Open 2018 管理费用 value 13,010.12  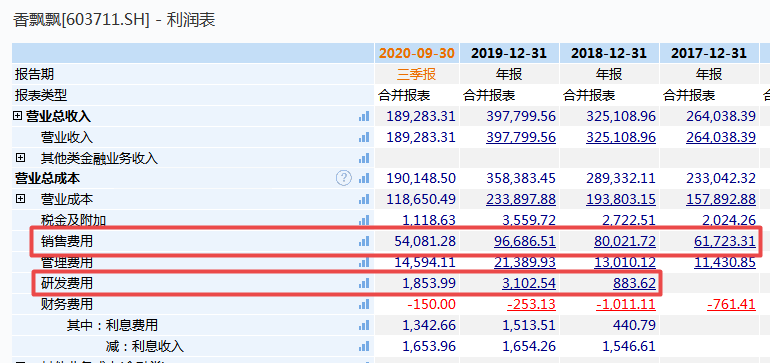pos(625,262)
